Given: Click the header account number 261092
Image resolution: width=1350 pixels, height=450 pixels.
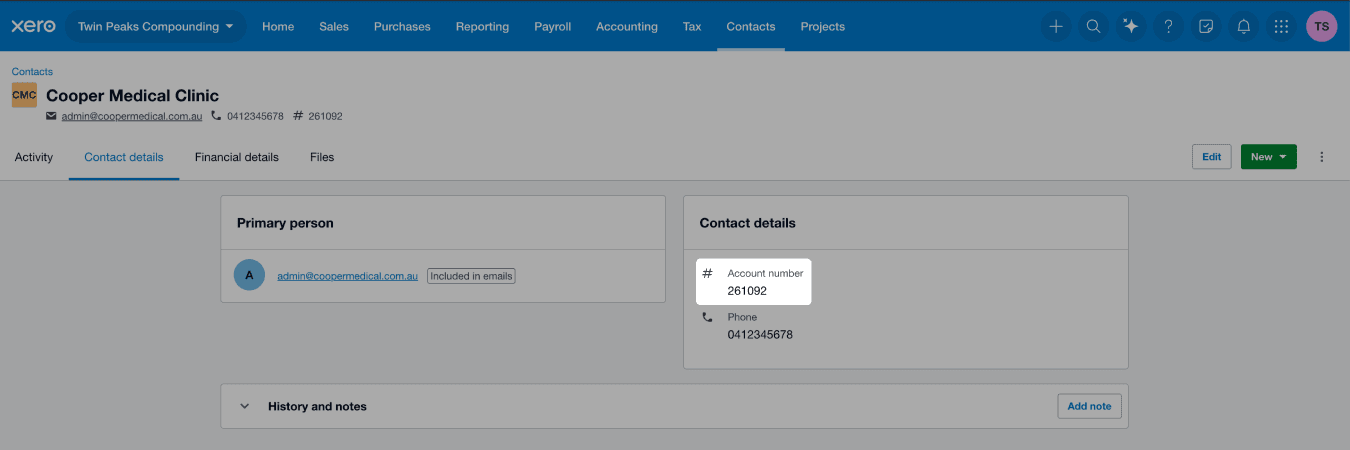Looking at the screenshot, I should coord(326,116).
